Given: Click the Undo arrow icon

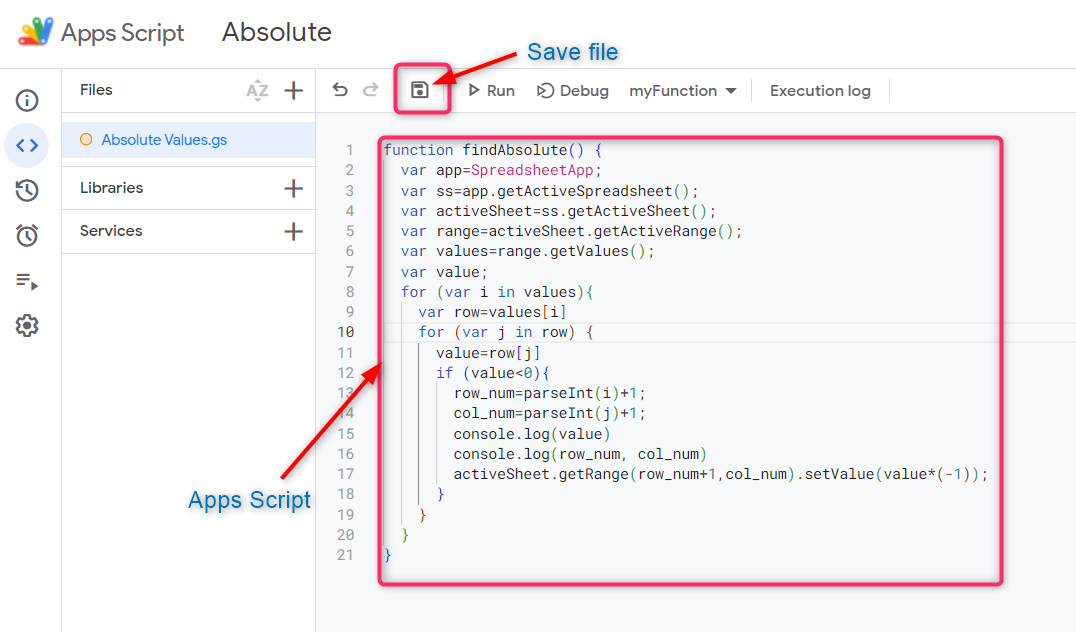Looking at the screenshot, I should (x=340, y=90).
